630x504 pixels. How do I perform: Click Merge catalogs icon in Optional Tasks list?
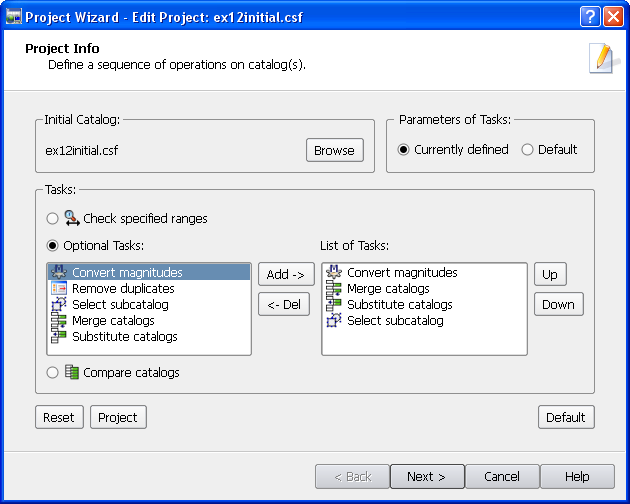pos(59,320)
